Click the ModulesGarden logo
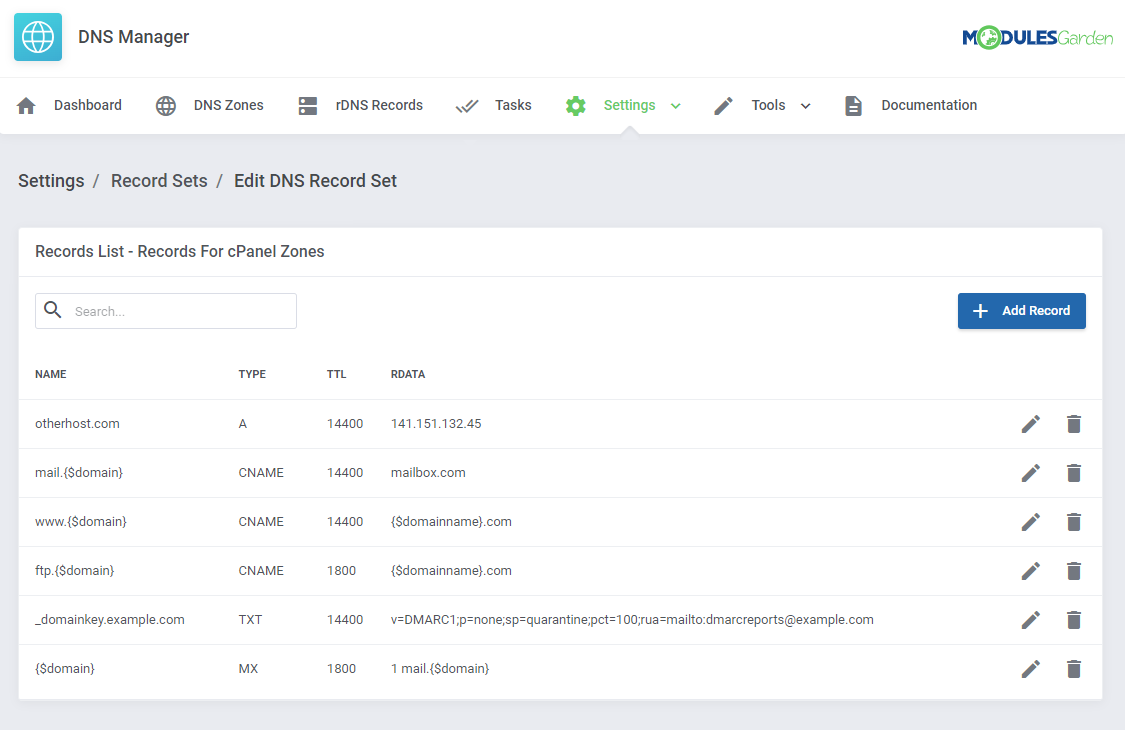1125x730 pixels. click(x=1037, y=37)
